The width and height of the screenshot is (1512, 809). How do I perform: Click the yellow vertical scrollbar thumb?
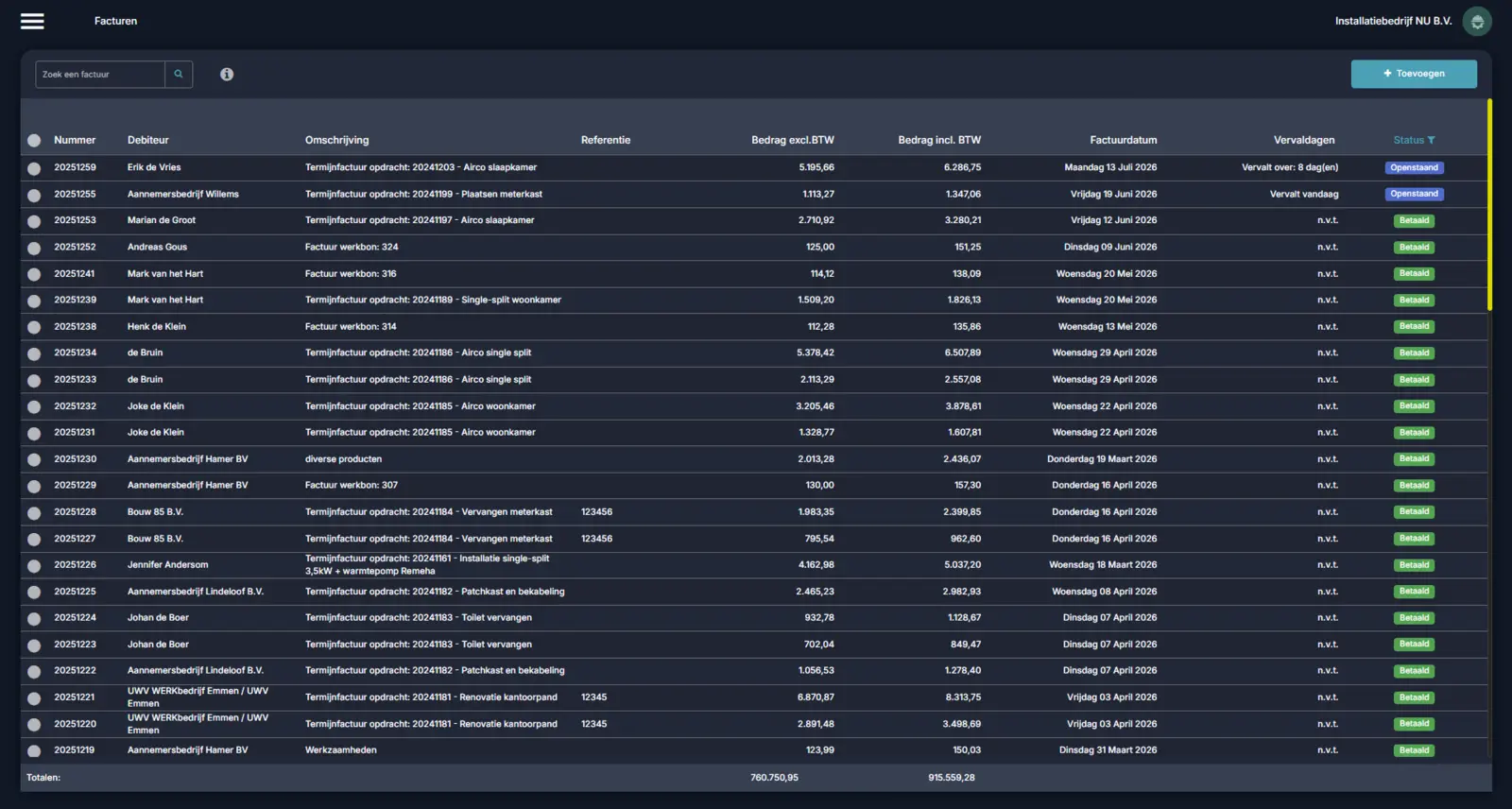point(1489,204)
